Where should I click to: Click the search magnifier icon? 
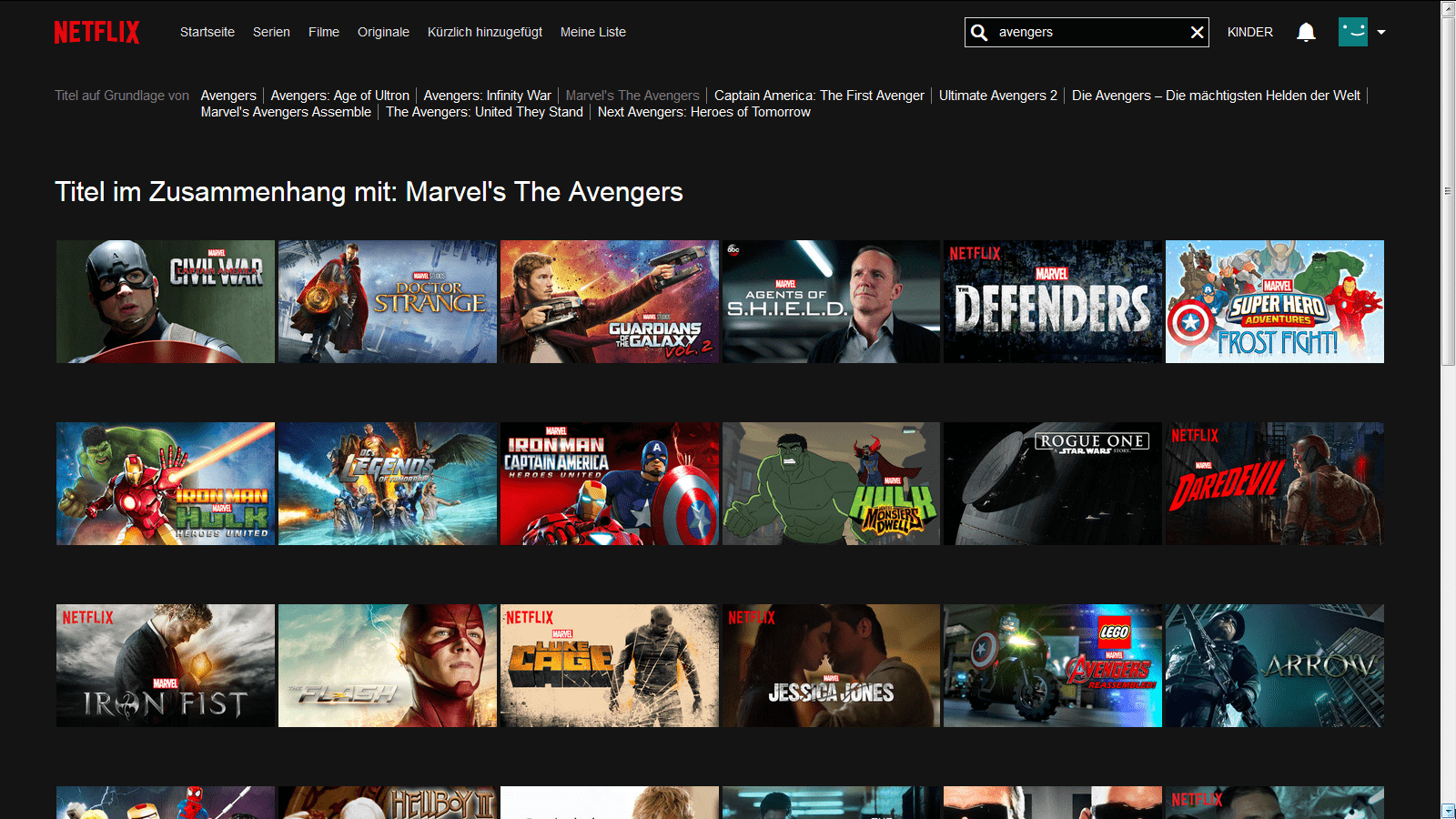point(979,33)
